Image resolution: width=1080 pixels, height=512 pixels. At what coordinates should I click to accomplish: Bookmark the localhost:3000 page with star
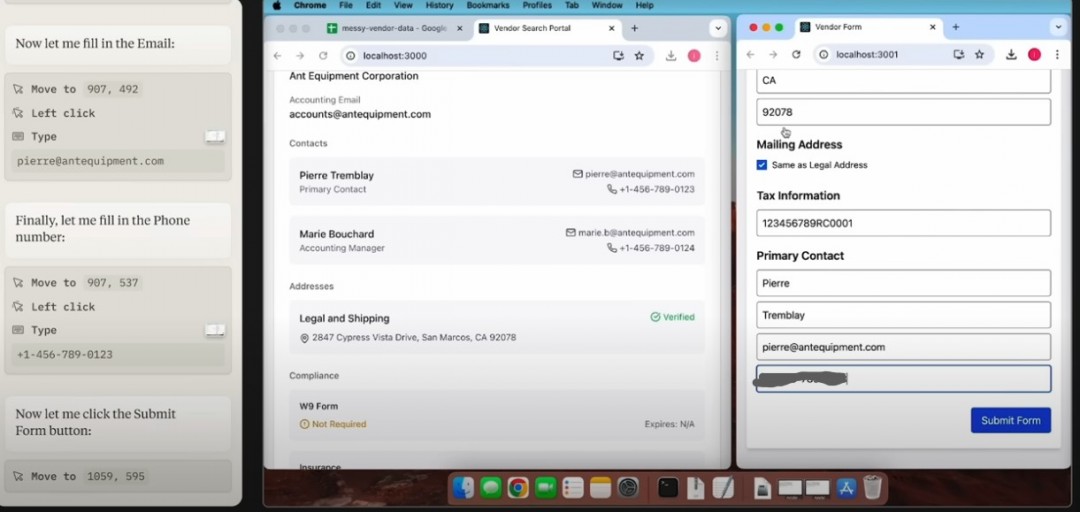639,56
